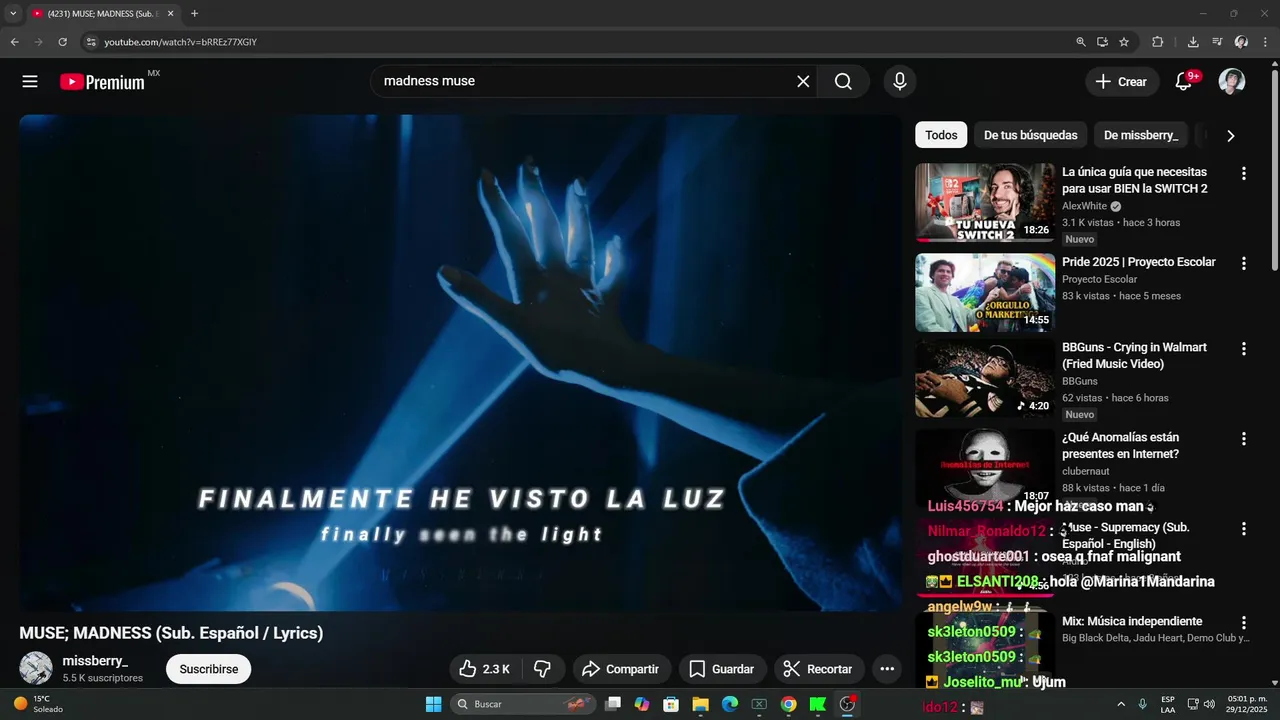The image size is (1280, 720).
Task: Open La única guía SWITCH 2 title
Action: coord(1134,180)
